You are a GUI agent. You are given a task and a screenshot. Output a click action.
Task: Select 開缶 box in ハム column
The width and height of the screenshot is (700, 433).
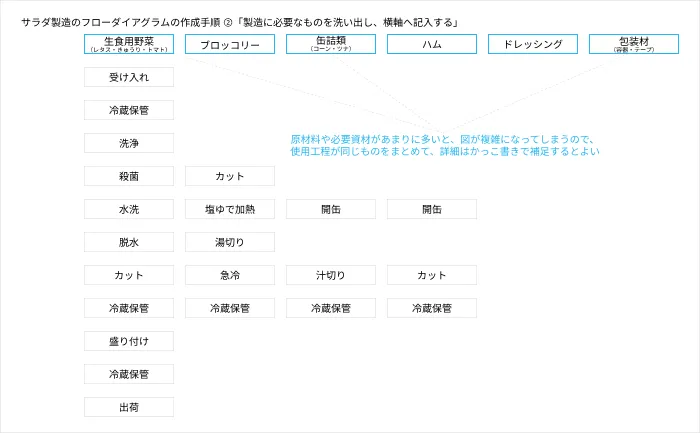[x=432, y=209]
